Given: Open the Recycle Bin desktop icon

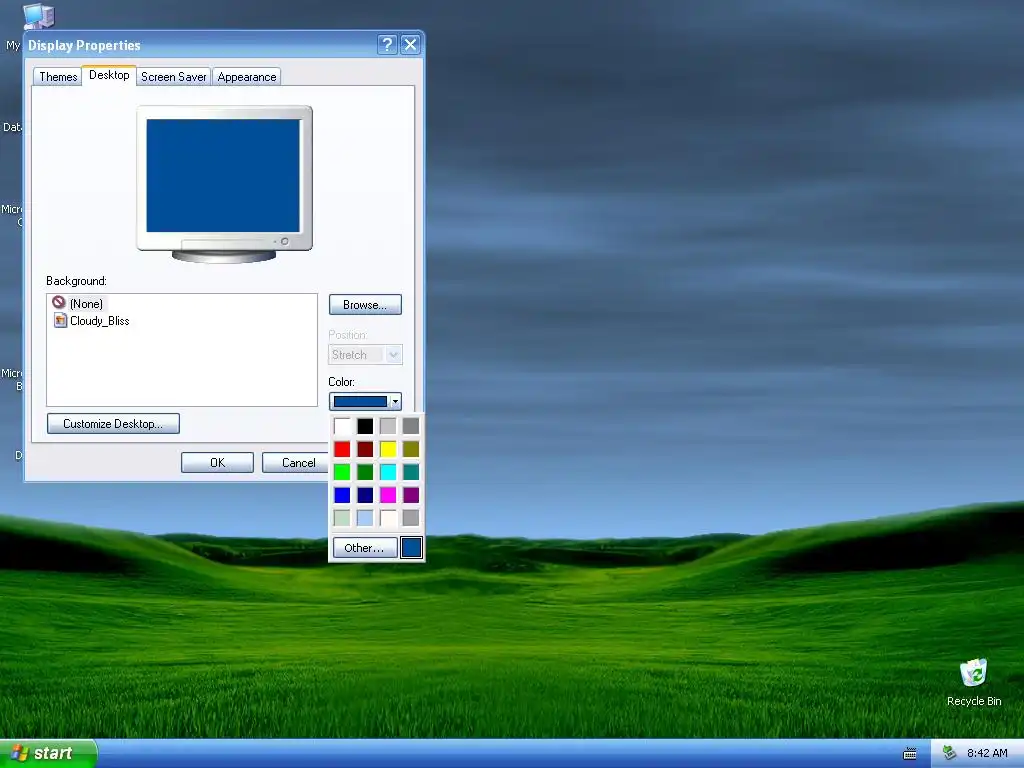Looking at the screenshot, I should 973,682.
